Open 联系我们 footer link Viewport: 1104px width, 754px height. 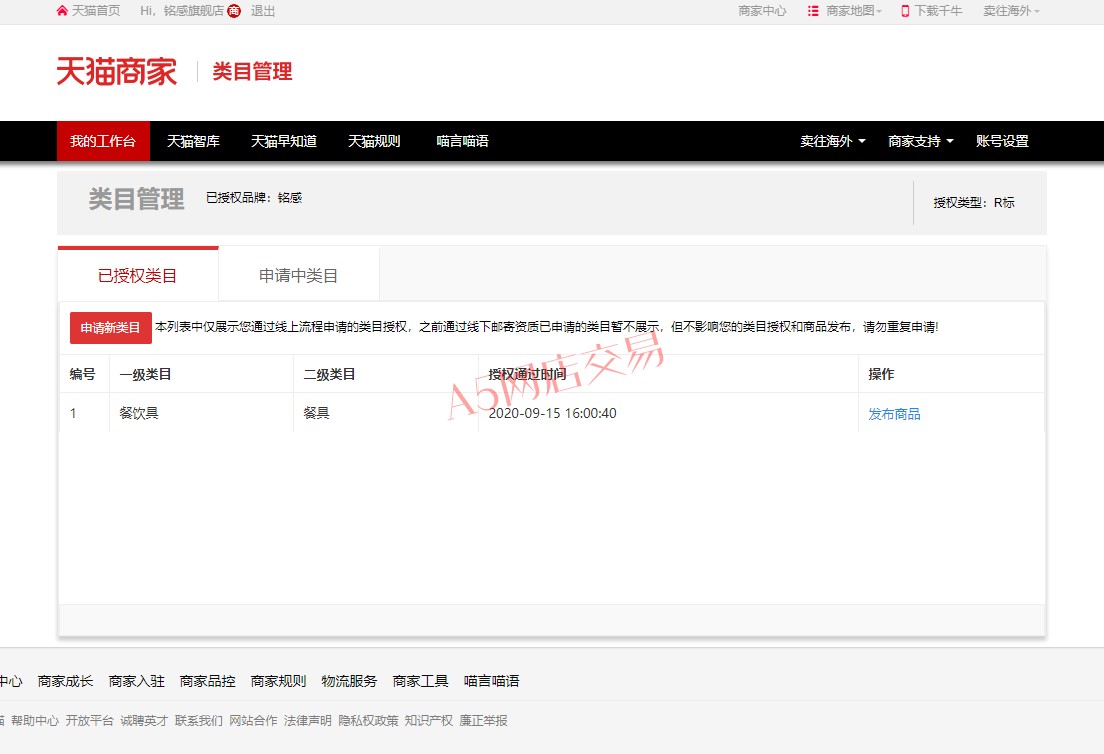(199, 720)
